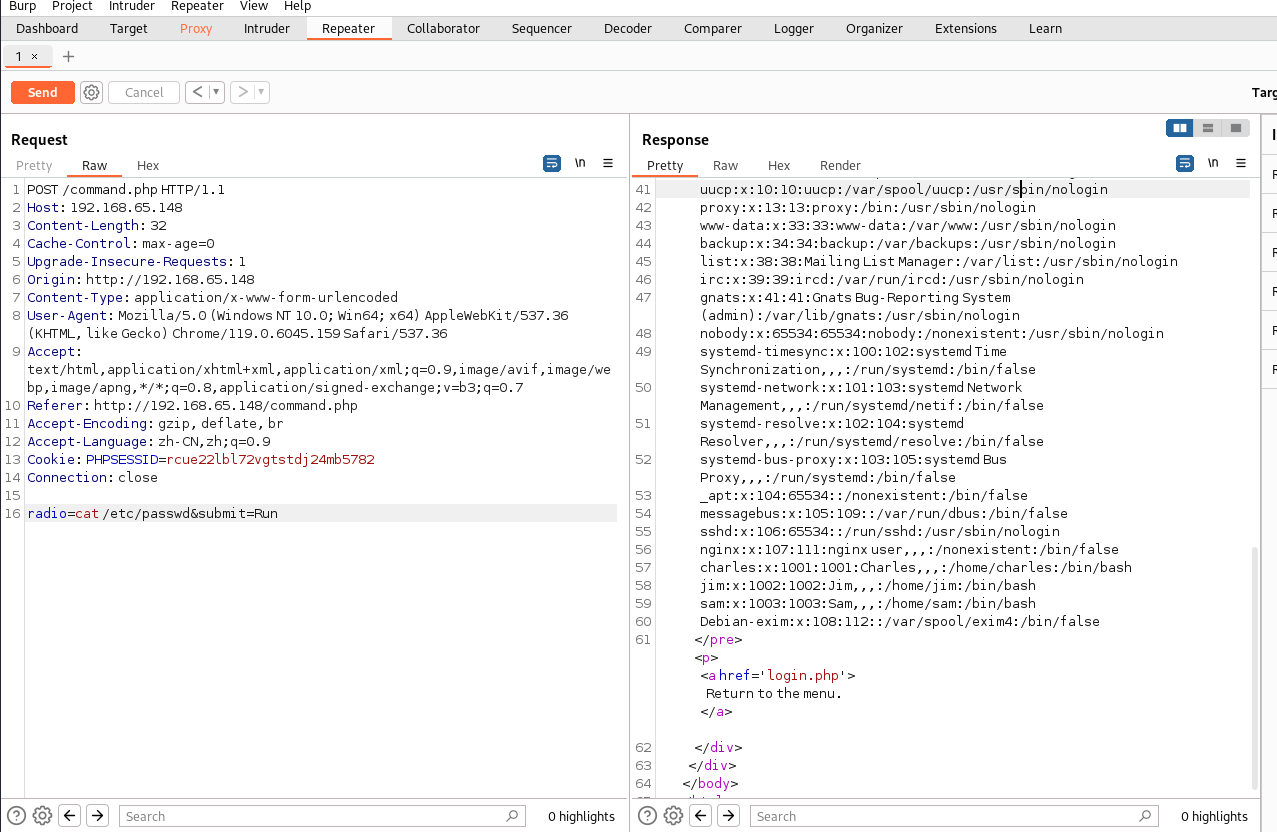Click the Cancel button
Screen dimensions: 1277x832
(x=144, y=92)
